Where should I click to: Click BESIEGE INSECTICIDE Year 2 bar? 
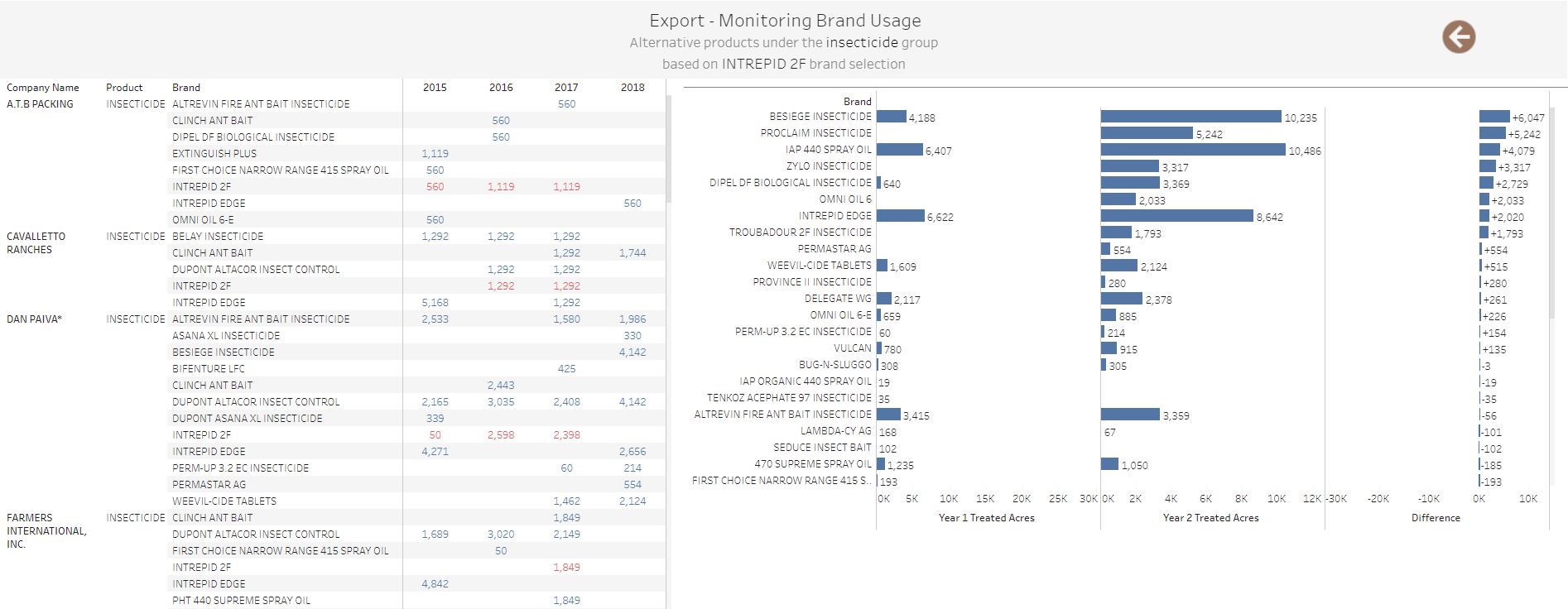coord(1191,117)
